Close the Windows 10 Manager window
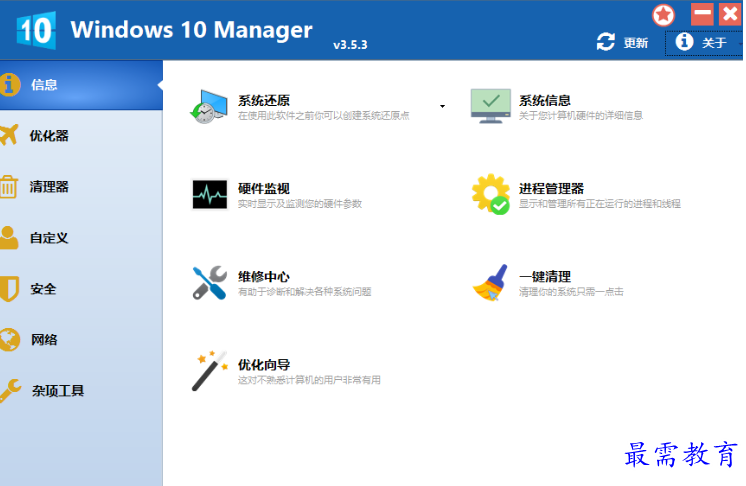The image size is (746, 486). (x=730, y=14)
